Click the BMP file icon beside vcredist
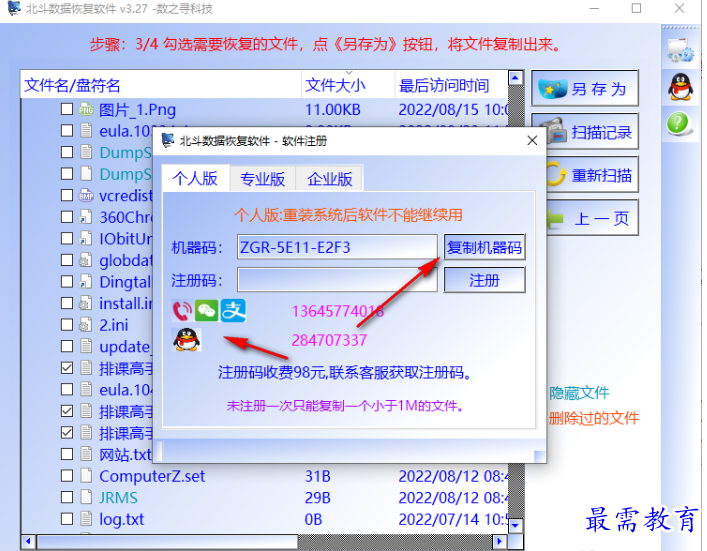 (x=86, y=195)
